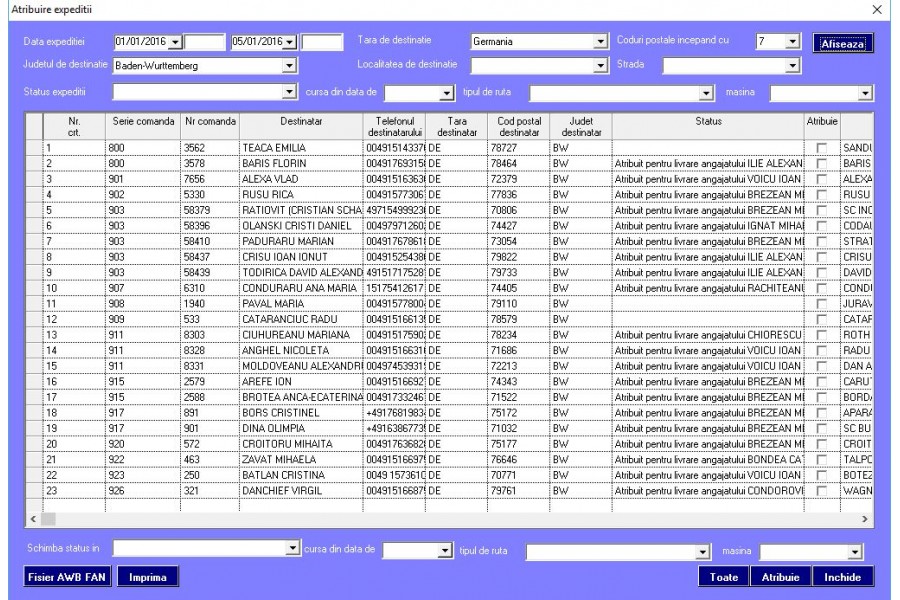Click the Status column header
The width and height of the screenshot is (900, 600).
(708, 126)
